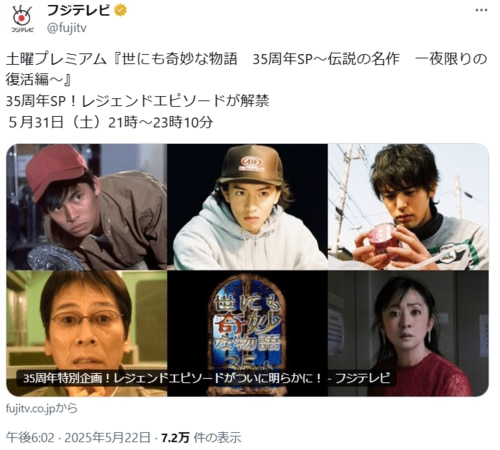Image resolution: width=500 pixels, height=450 pixels.
Task: View the 7.2万 件の表示 view count
Action: pos(201,437)
